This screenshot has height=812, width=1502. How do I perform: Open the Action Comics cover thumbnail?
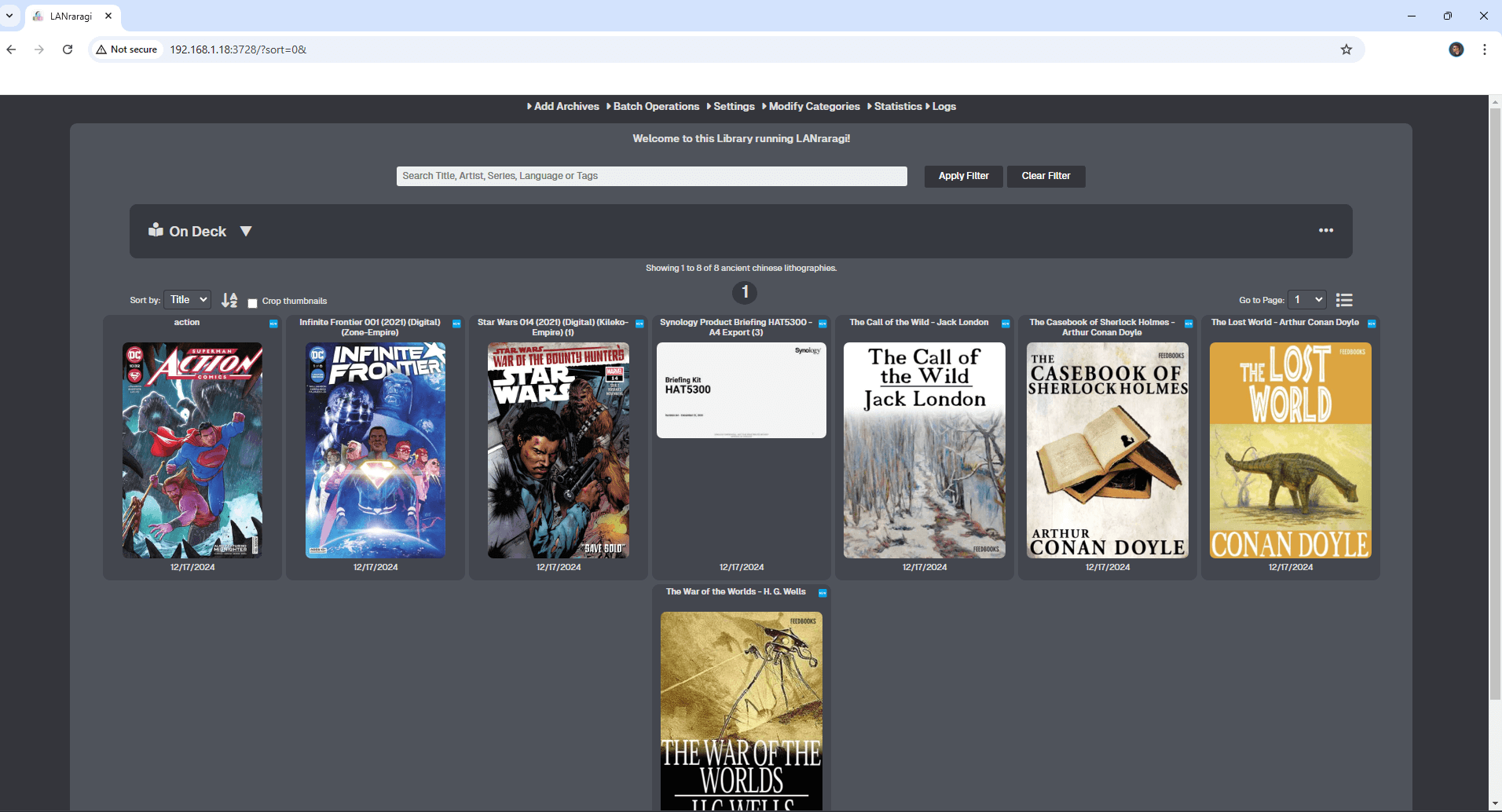[x=192, y=450]
